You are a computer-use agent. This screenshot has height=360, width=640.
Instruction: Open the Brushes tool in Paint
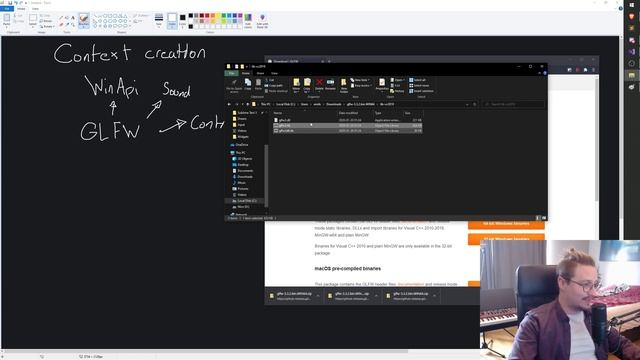coord(83,20)
